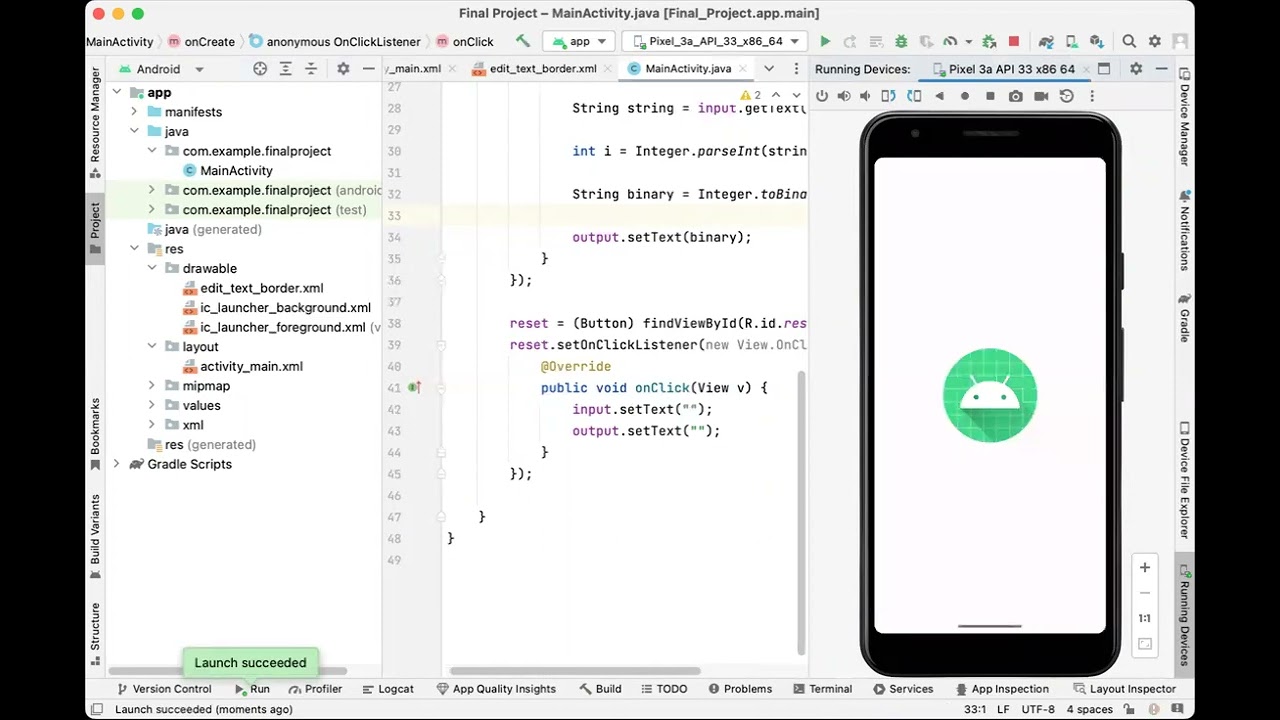Screen dimensions: 1280x720
Task: Rotate emulator left icon
Action: [x=888, y=96]
